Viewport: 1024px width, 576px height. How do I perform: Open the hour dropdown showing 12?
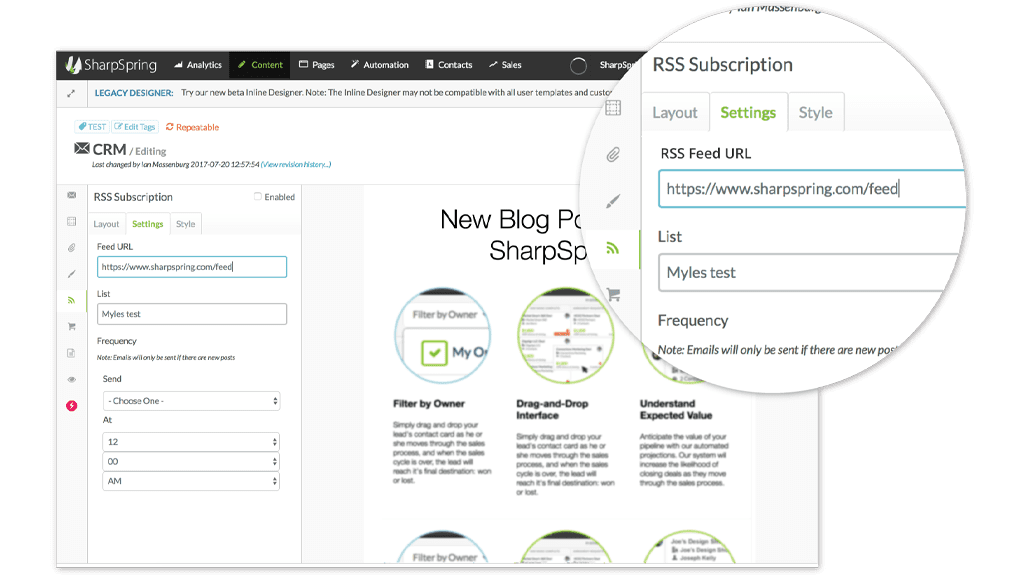point(191,442)
